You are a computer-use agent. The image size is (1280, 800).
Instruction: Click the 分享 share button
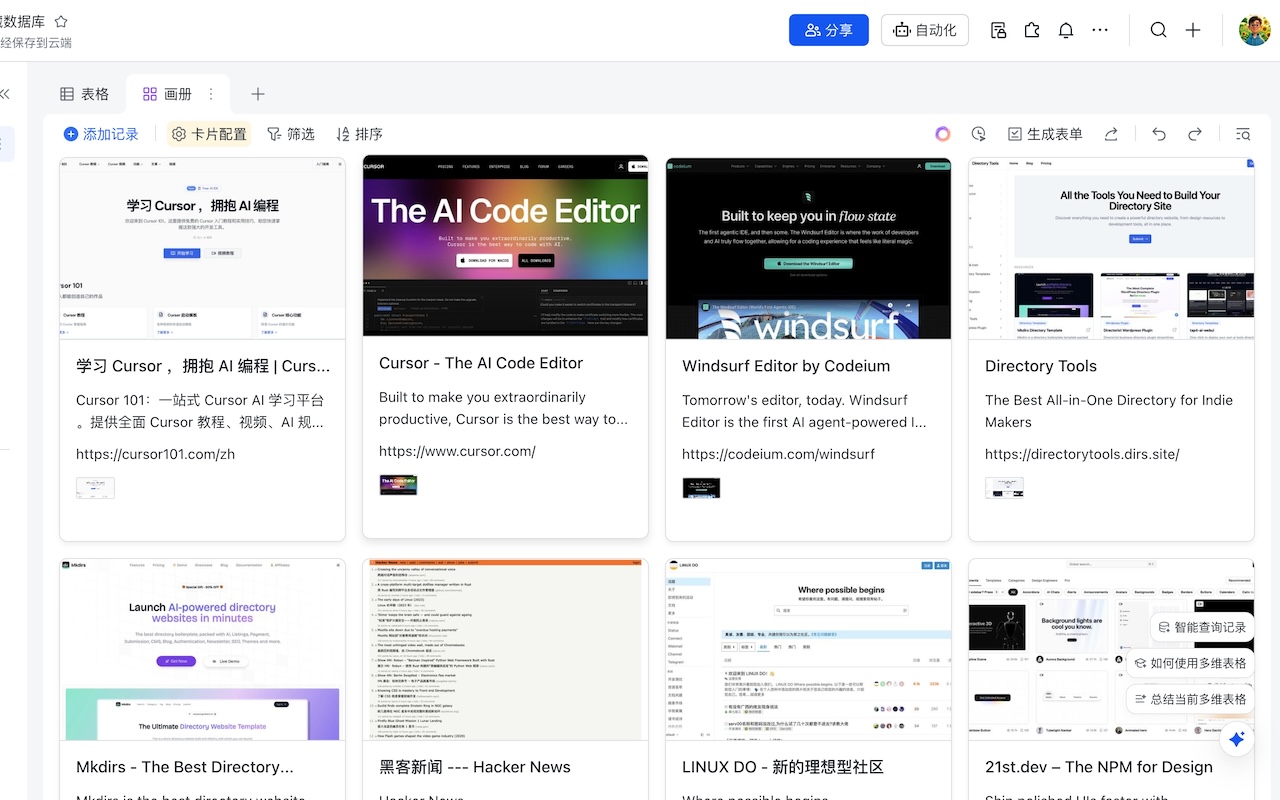[x=829, y=30]
